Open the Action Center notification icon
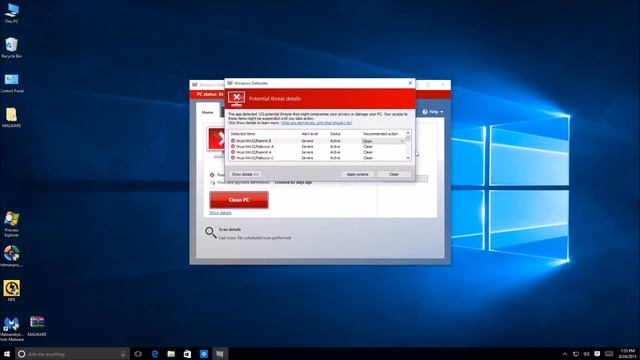The image size is (640, 360). [597, 354]
